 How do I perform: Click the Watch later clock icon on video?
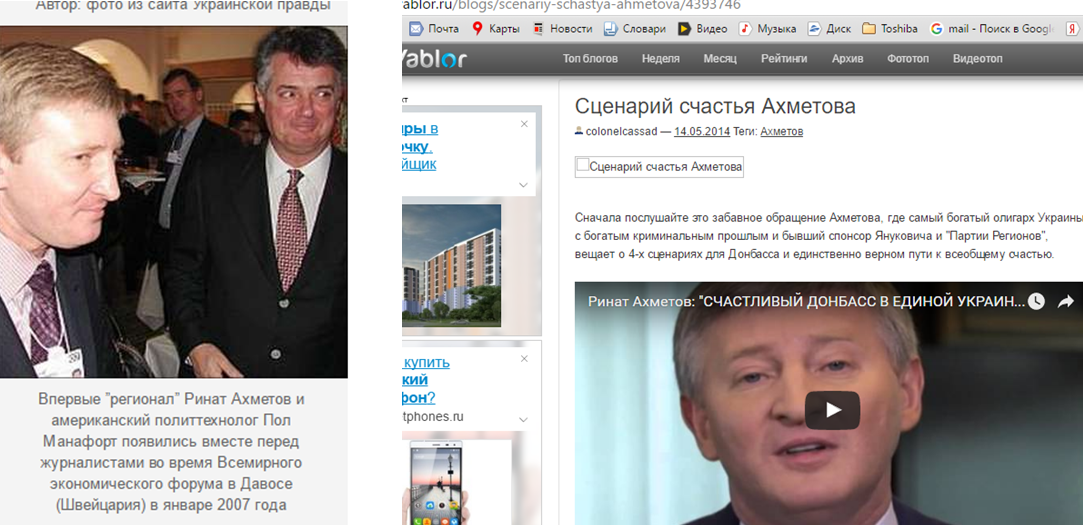(1035, 301)
